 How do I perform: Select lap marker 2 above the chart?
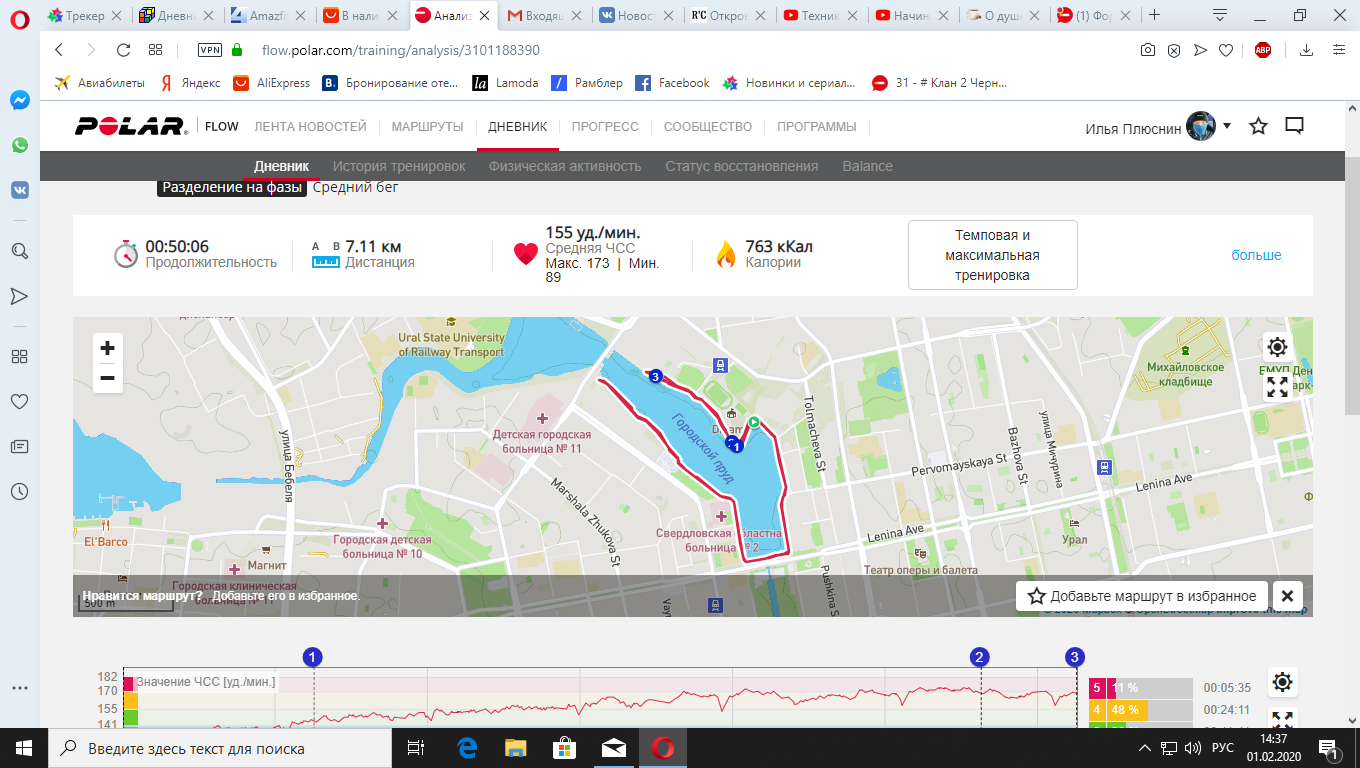(x=980, y=657)
